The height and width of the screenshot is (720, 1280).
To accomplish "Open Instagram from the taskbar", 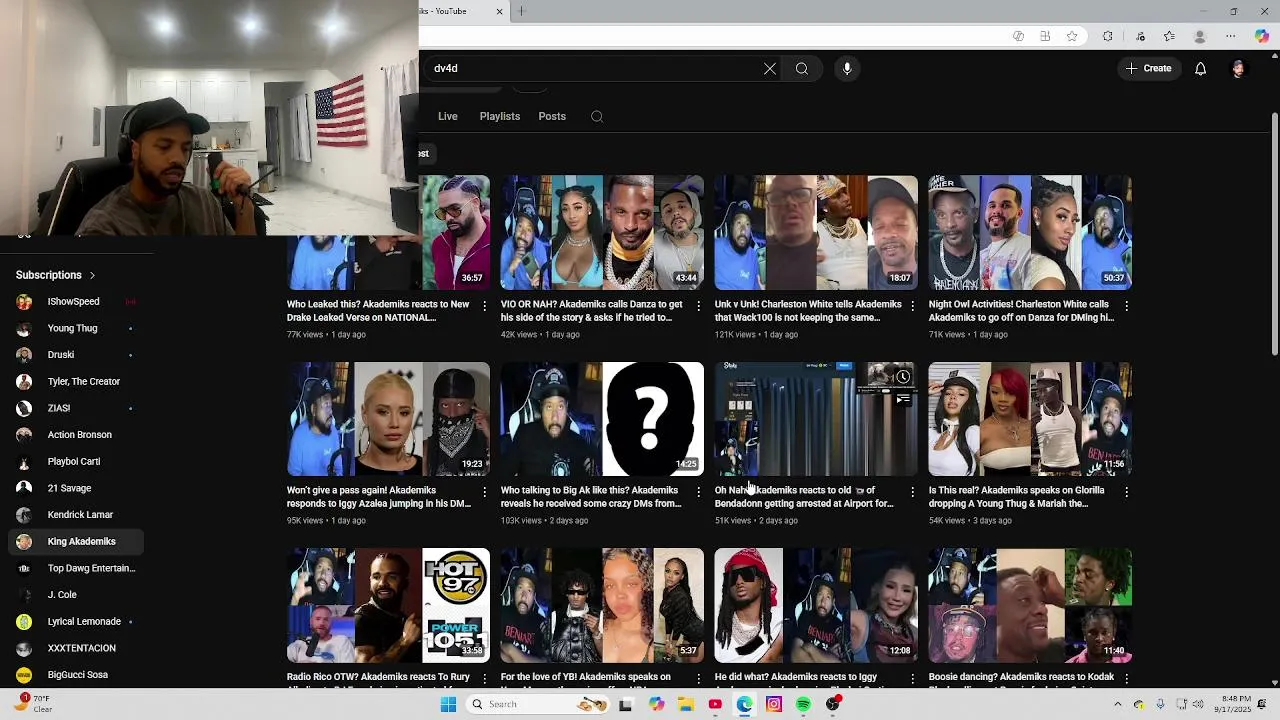I will tap(774, 704).
